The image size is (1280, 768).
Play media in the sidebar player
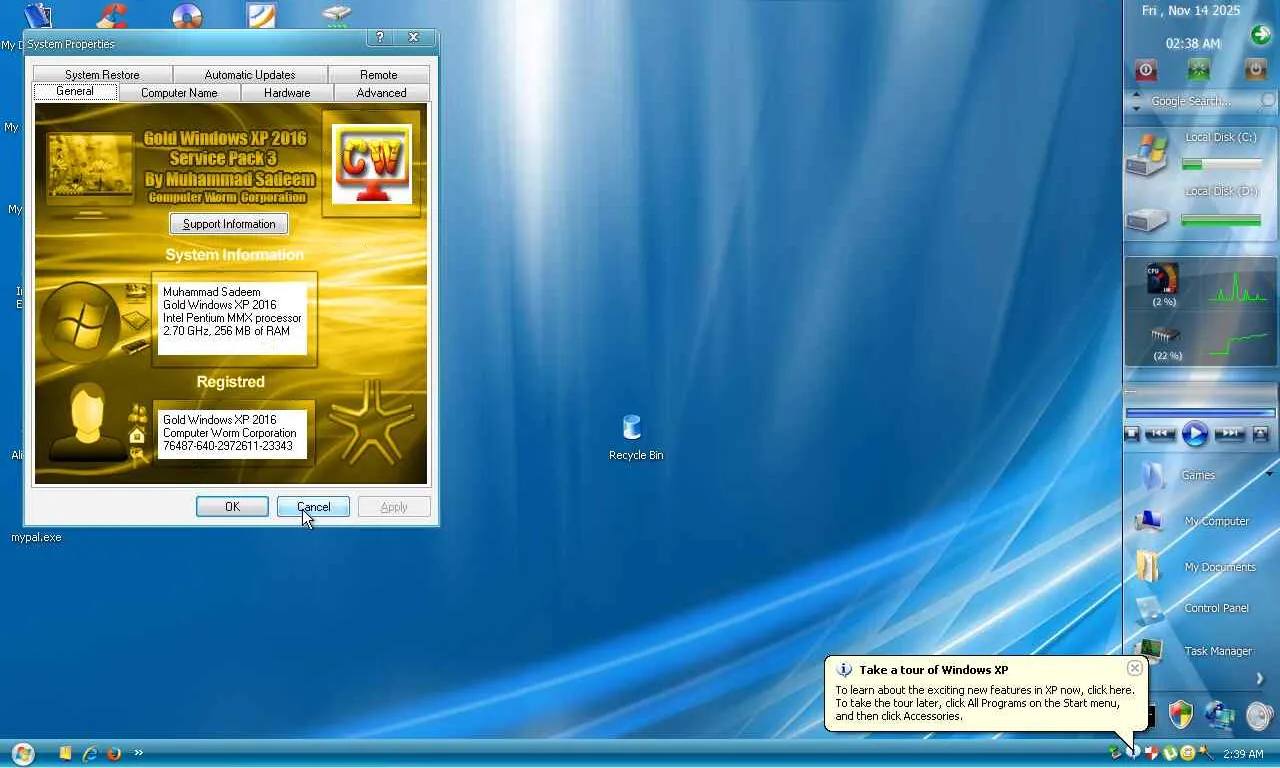point(1195,434)
